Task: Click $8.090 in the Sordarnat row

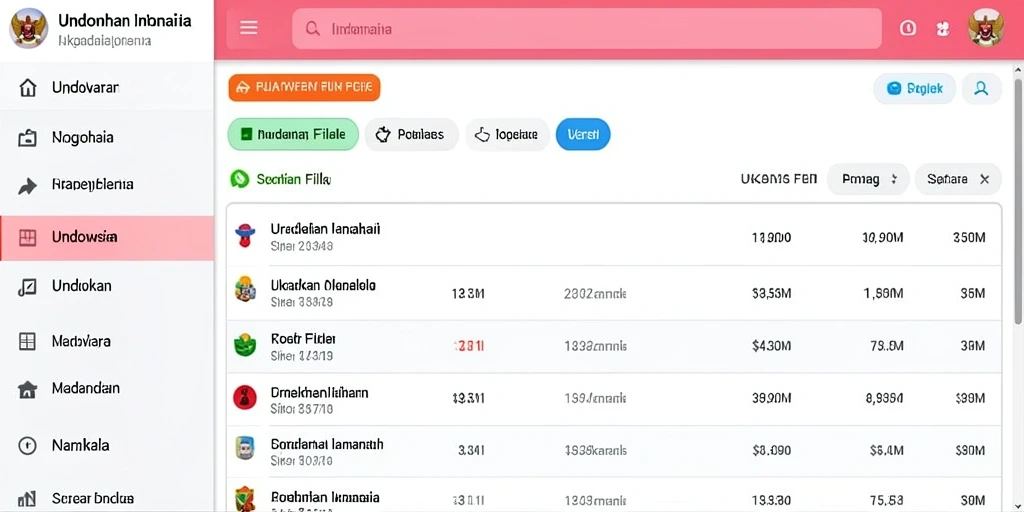Action: tap(771, 451)
